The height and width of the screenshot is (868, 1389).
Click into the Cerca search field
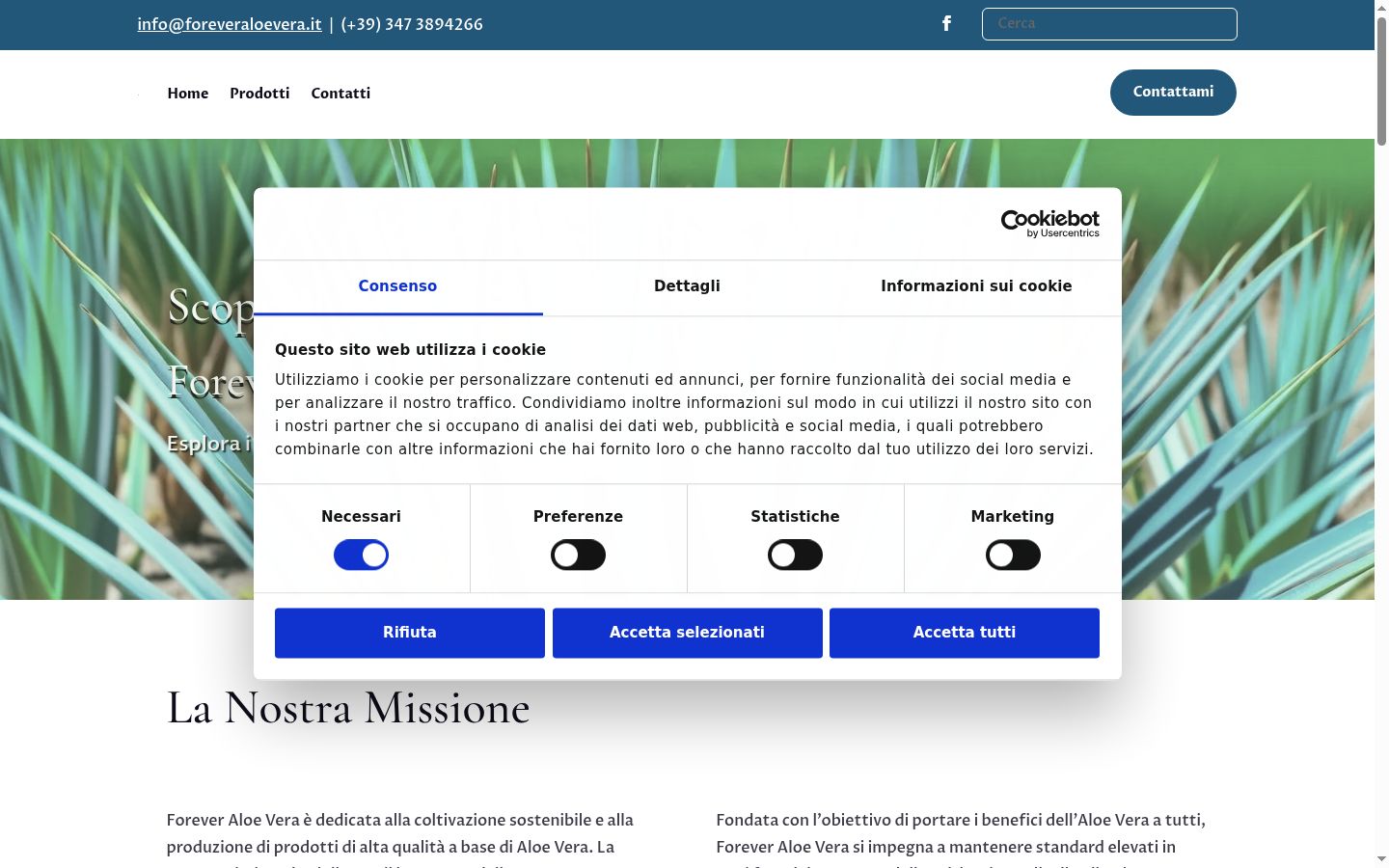1109,24
